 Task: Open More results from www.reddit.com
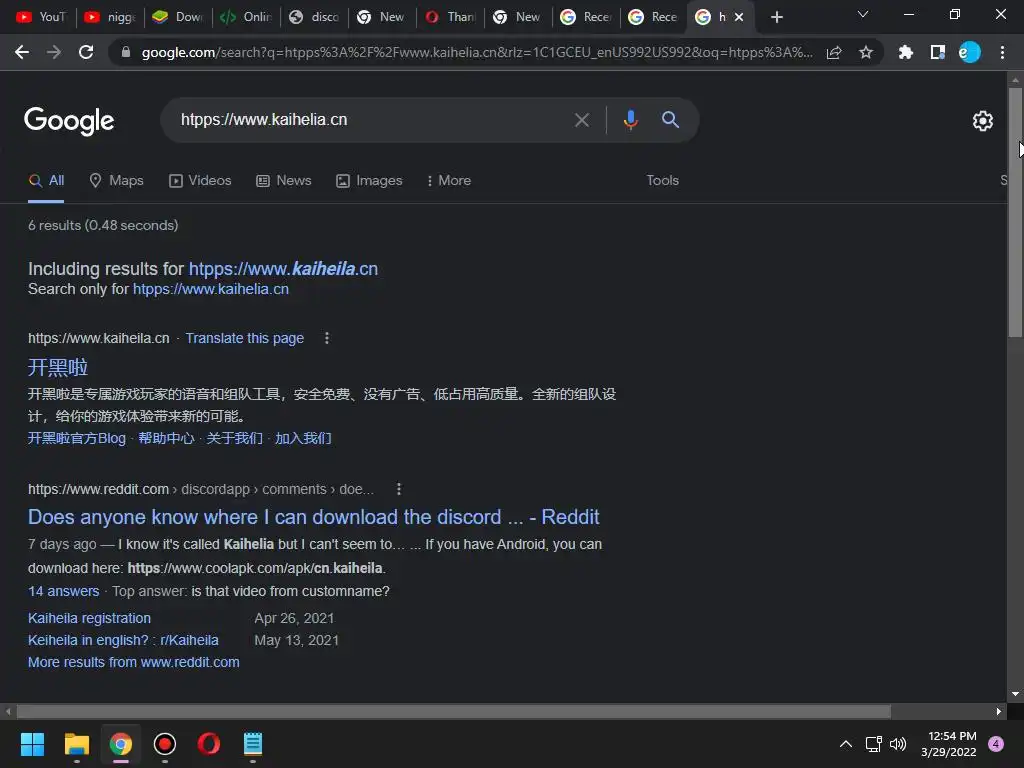click(x=133, y=662)
